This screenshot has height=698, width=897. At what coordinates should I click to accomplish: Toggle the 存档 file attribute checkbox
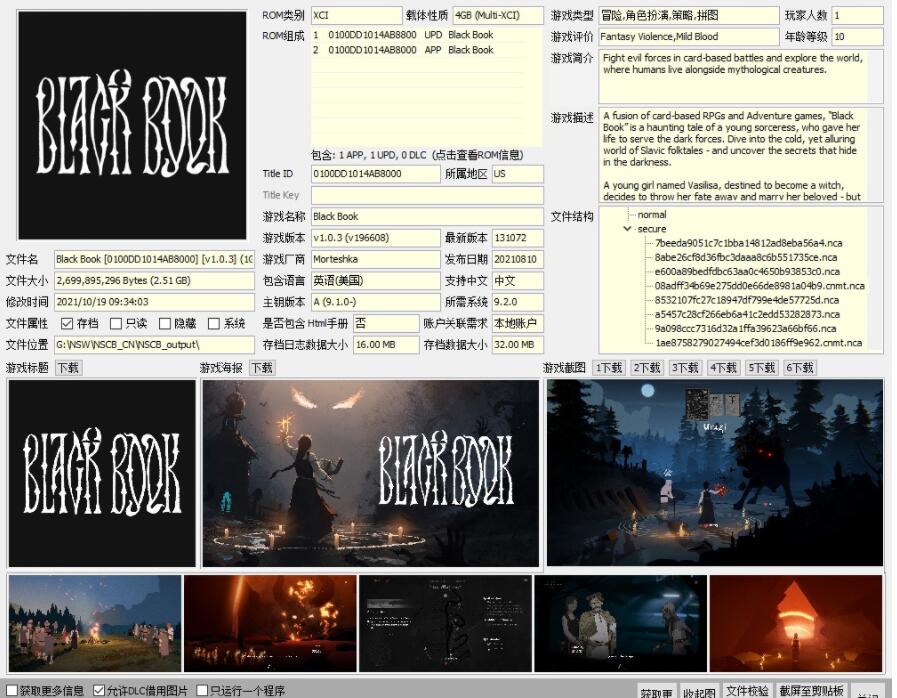(x=67, y=324)
